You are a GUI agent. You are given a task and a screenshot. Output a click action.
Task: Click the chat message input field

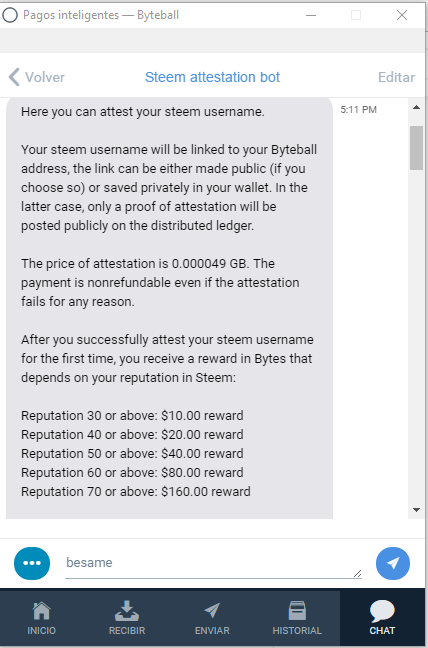213,563
